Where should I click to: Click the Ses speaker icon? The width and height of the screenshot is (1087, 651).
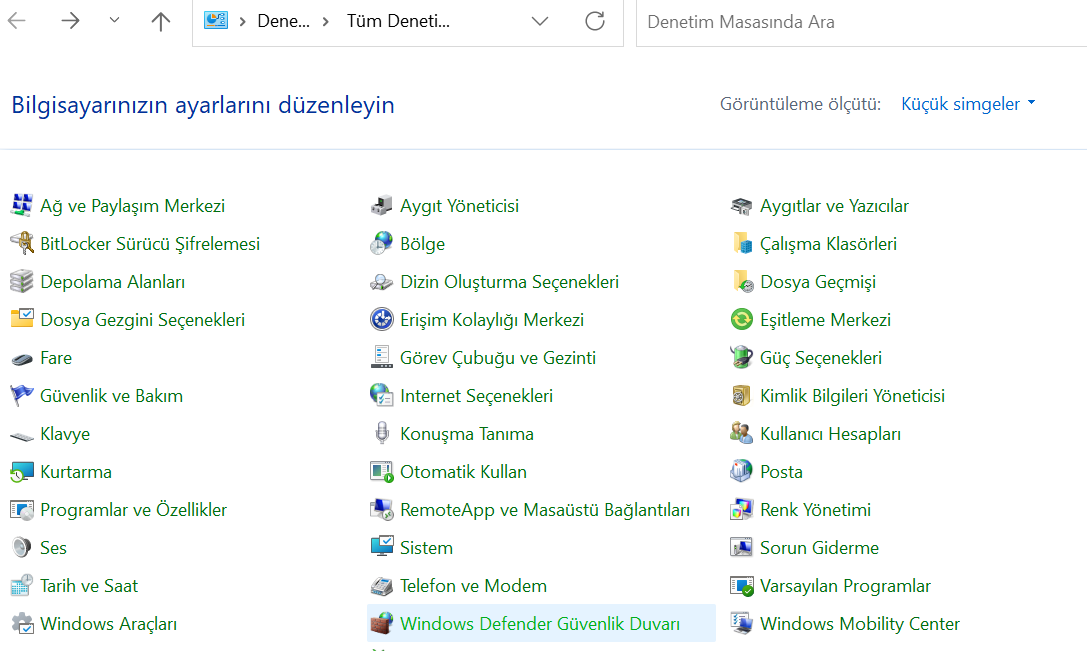coord(21,548)
